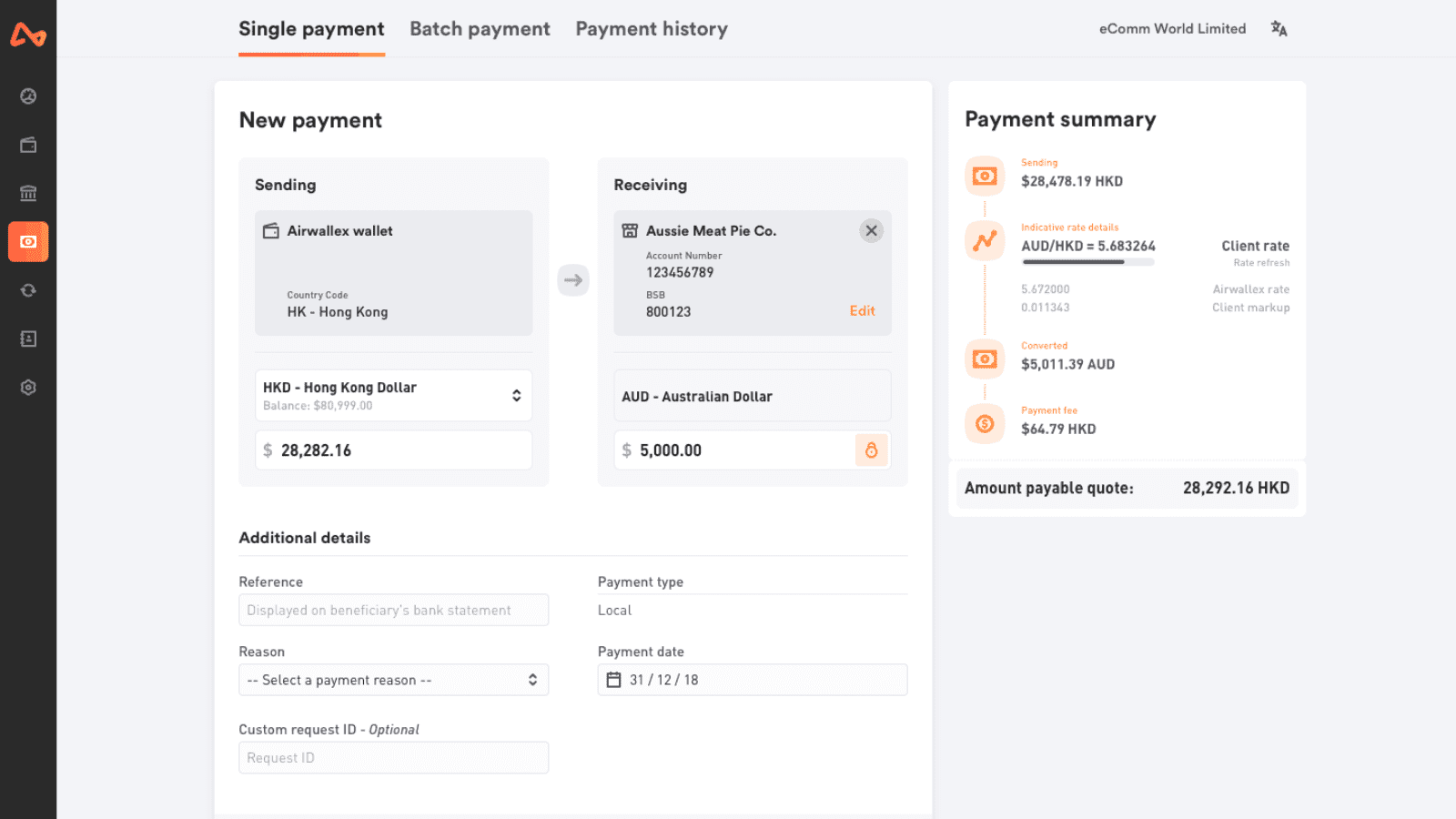
Task: Click the BSB value 800123
Action: pos(669,311)
